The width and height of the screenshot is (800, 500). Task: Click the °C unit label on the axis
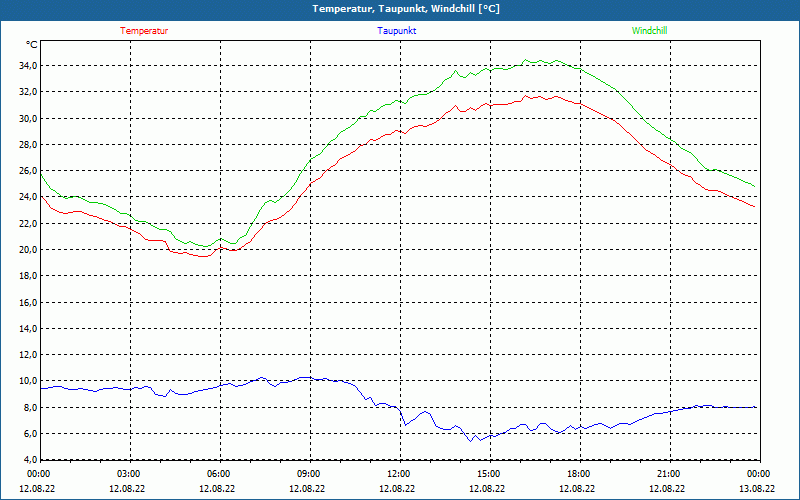click(x=32, y=45)
